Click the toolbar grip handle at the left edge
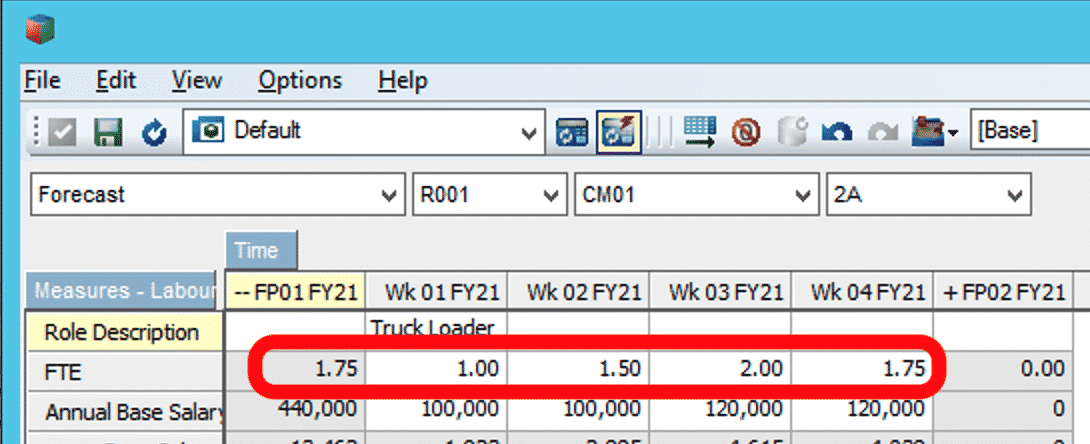The height and width of the screenshot is (444, 1090). pyautogui.click(x=37, y=131)
